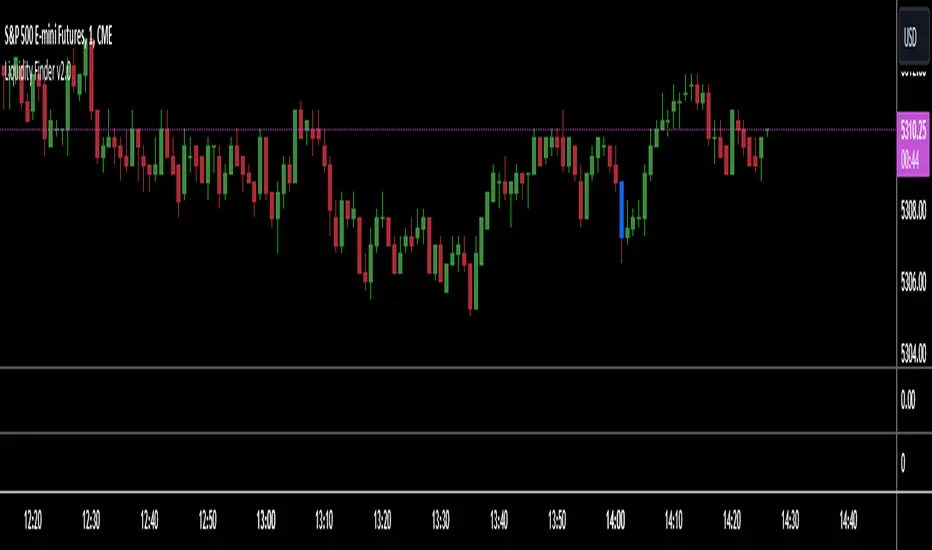Viewport: 932px width, 550px height.
Task: Click the USD currency button
Action: pyautogui.click(x=914, y=37)
